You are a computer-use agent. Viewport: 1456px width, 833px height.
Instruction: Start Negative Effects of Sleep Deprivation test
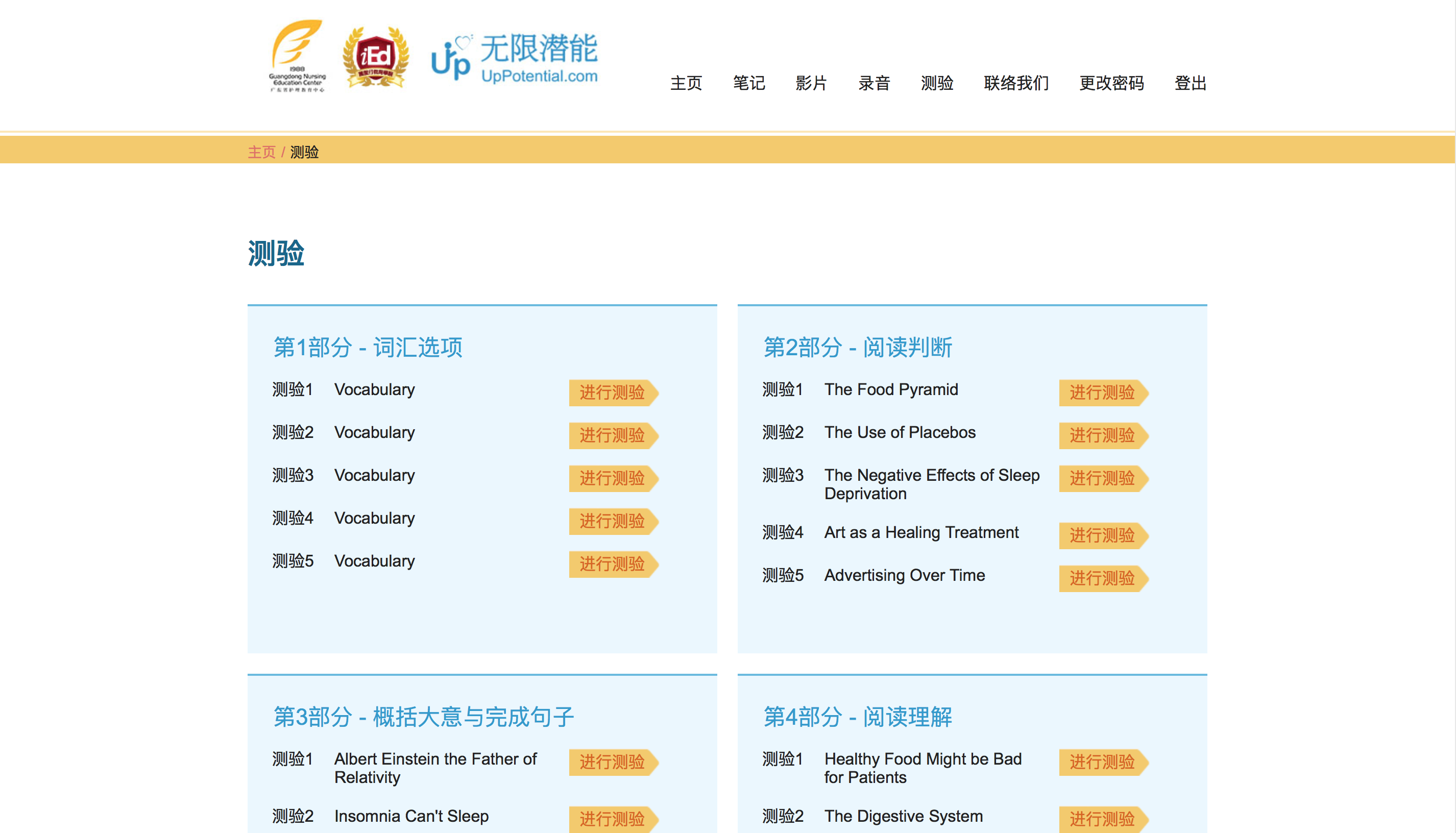1102,478
